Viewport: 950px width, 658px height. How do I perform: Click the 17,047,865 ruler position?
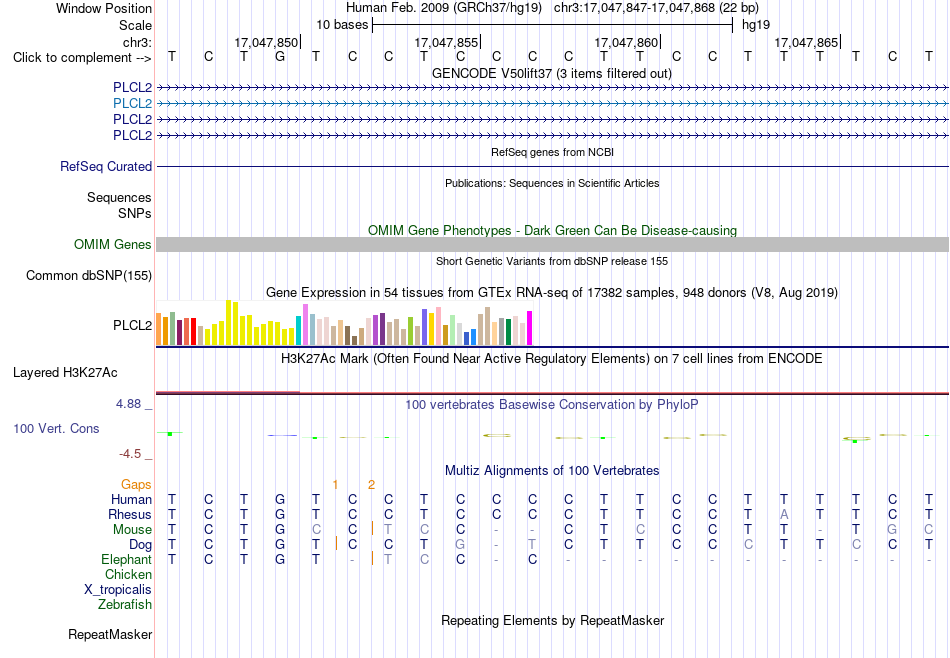[806, 42]
